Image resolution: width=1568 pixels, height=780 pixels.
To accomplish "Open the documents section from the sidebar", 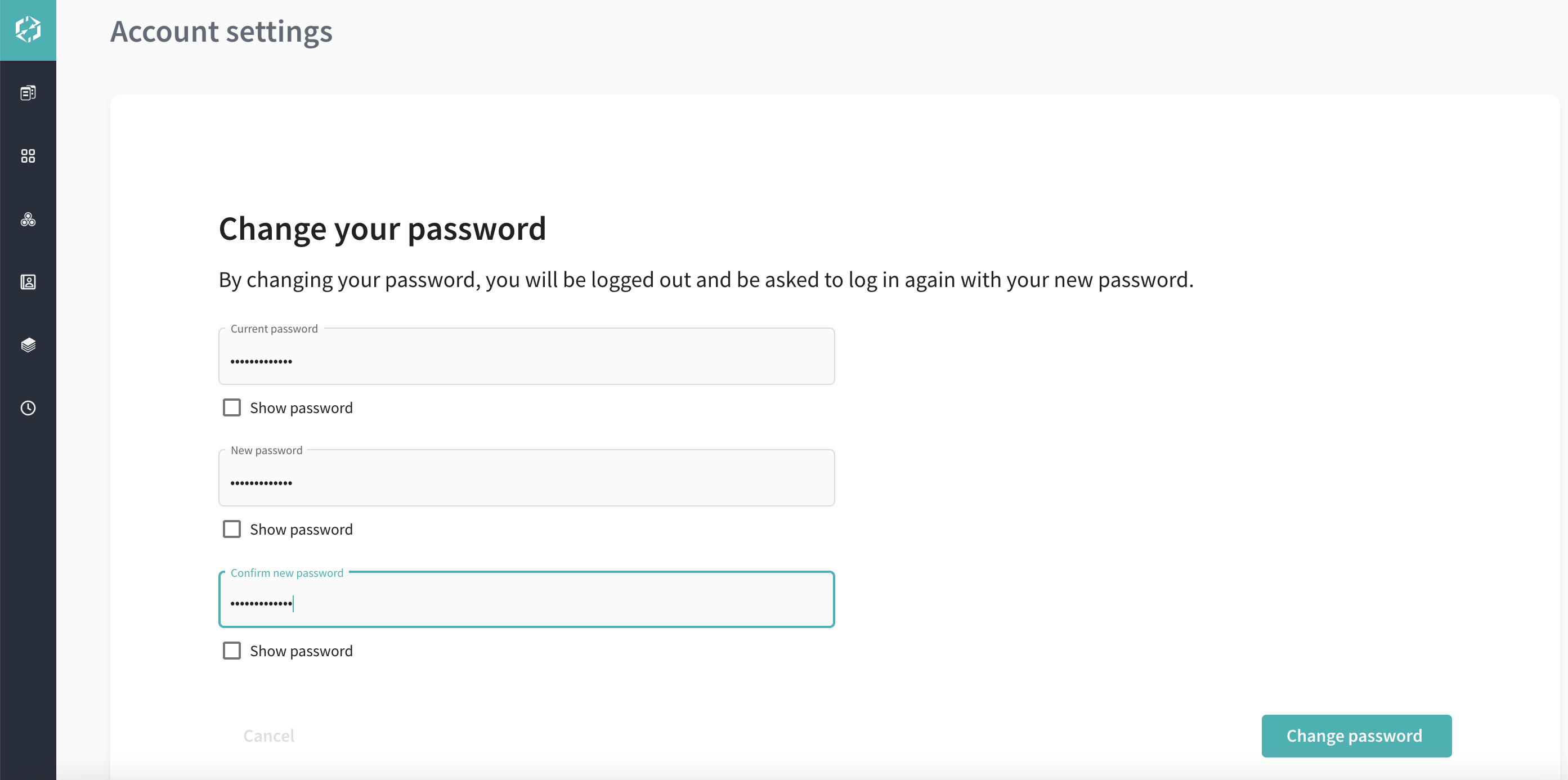I will pos(28,93).
